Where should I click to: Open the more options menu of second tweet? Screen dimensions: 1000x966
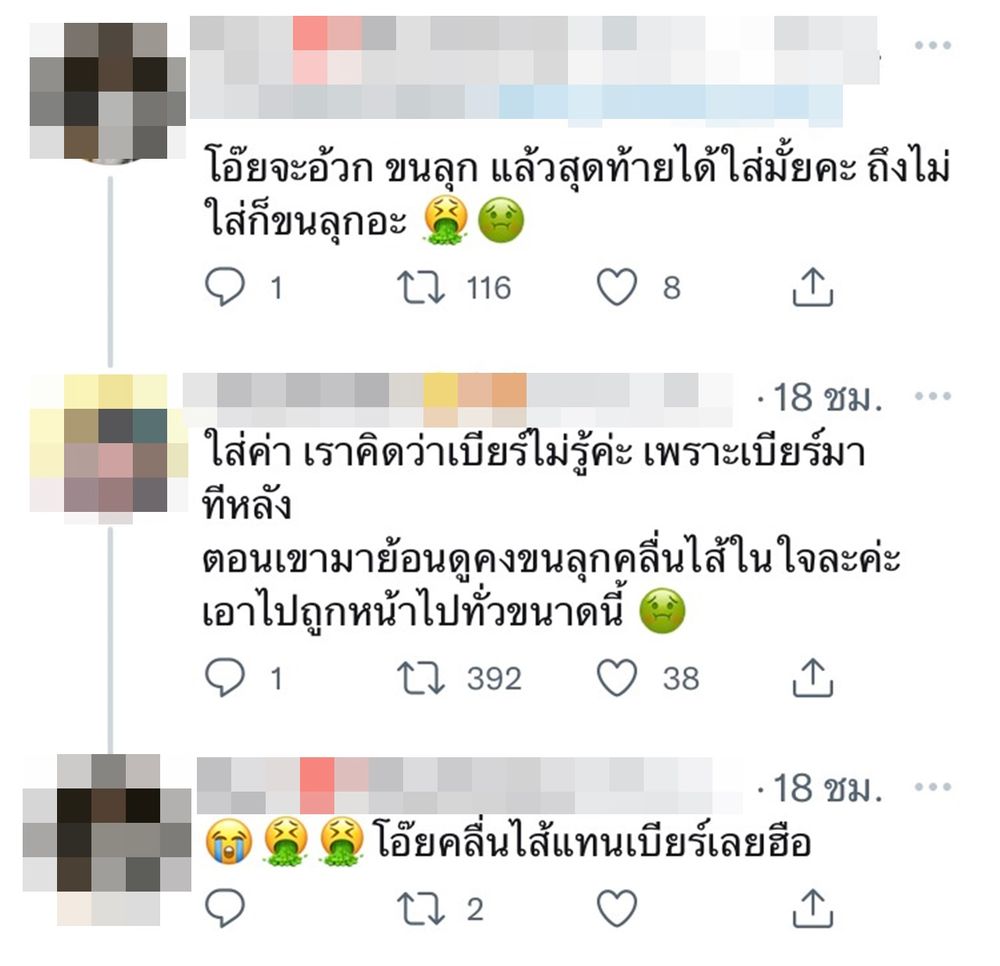coord(932,396)
